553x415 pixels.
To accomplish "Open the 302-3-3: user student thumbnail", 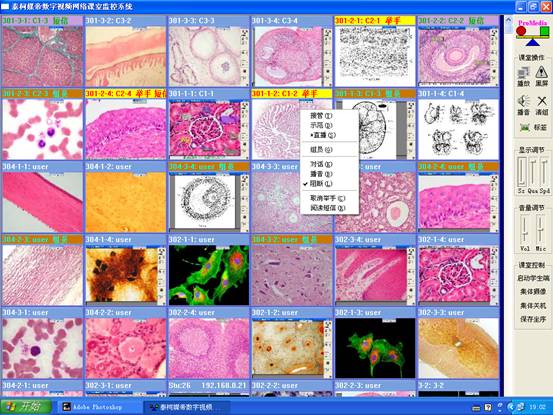I will click(458, 348).
